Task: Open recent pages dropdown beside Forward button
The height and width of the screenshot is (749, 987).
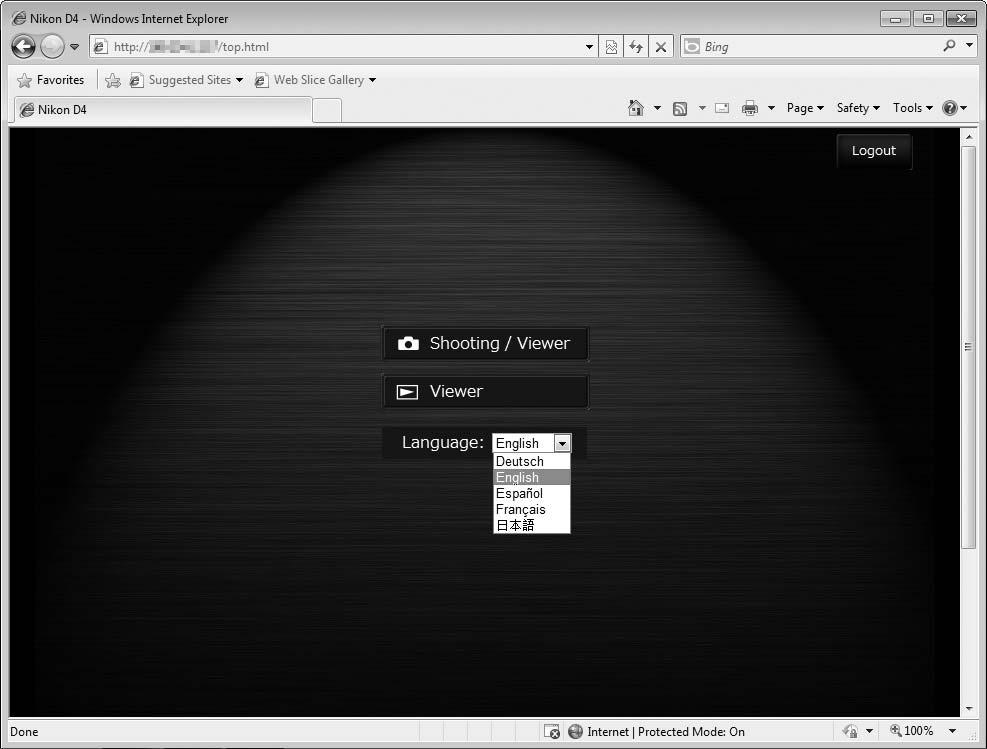Action: pos(74,47)
